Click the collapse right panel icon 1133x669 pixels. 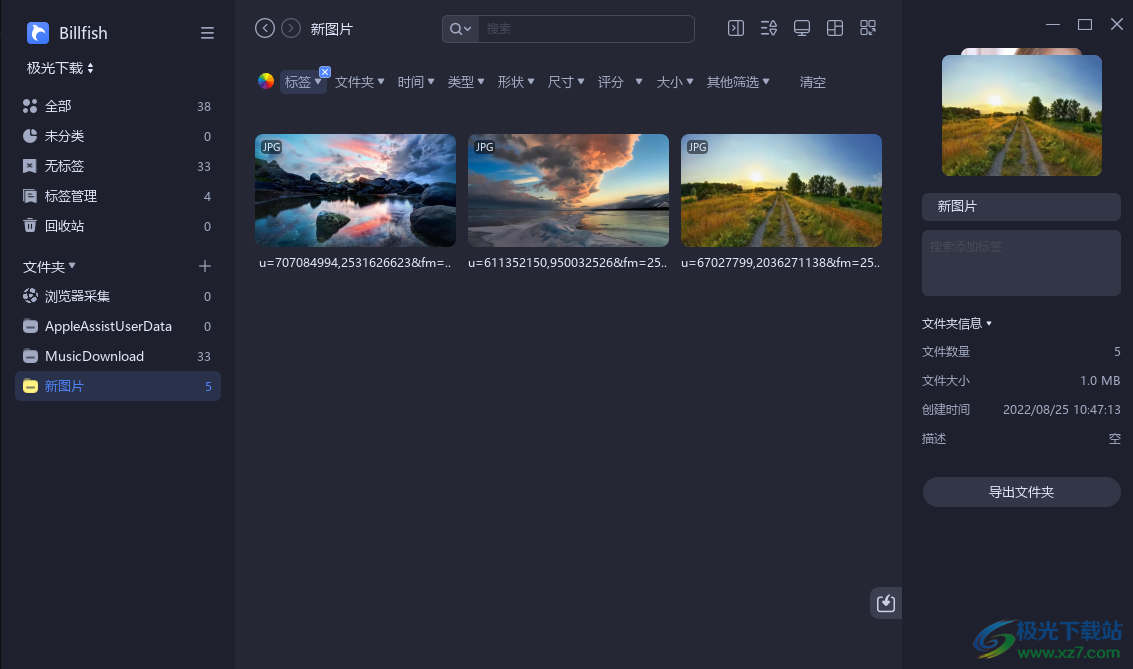point(735,28)
